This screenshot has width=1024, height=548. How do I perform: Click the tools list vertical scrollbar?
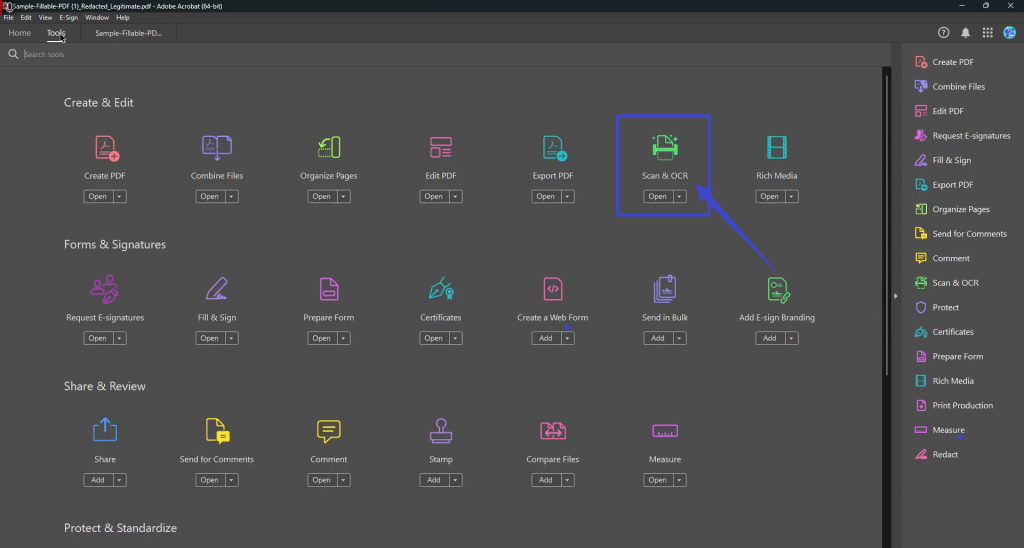(886, 225)
